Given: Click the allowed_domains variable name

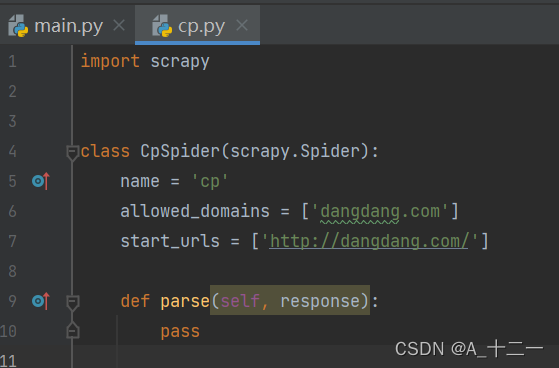Looking at the screenshot, I should 195,211.
